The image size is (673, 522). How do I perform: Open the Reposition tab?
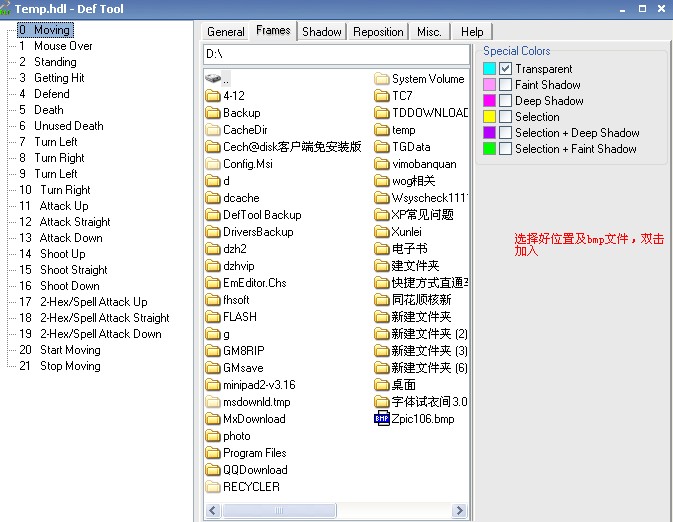pos(379,32)
